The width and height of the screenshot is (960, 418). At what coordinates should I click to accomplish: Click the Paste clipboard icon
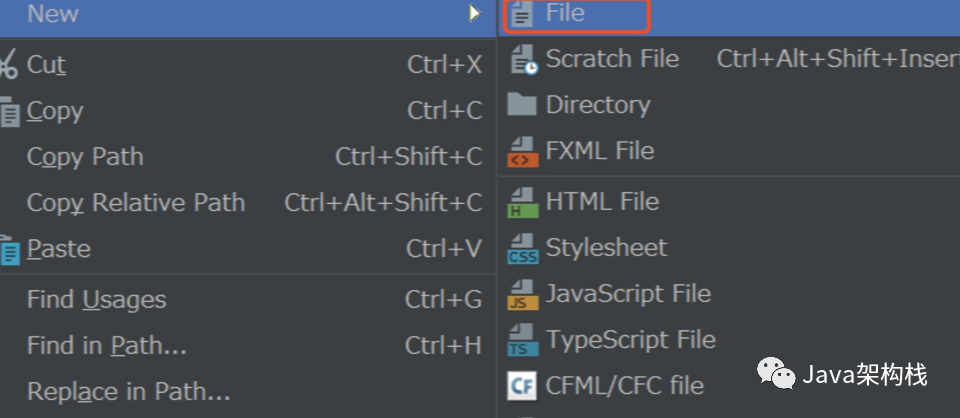pos(10,249)
